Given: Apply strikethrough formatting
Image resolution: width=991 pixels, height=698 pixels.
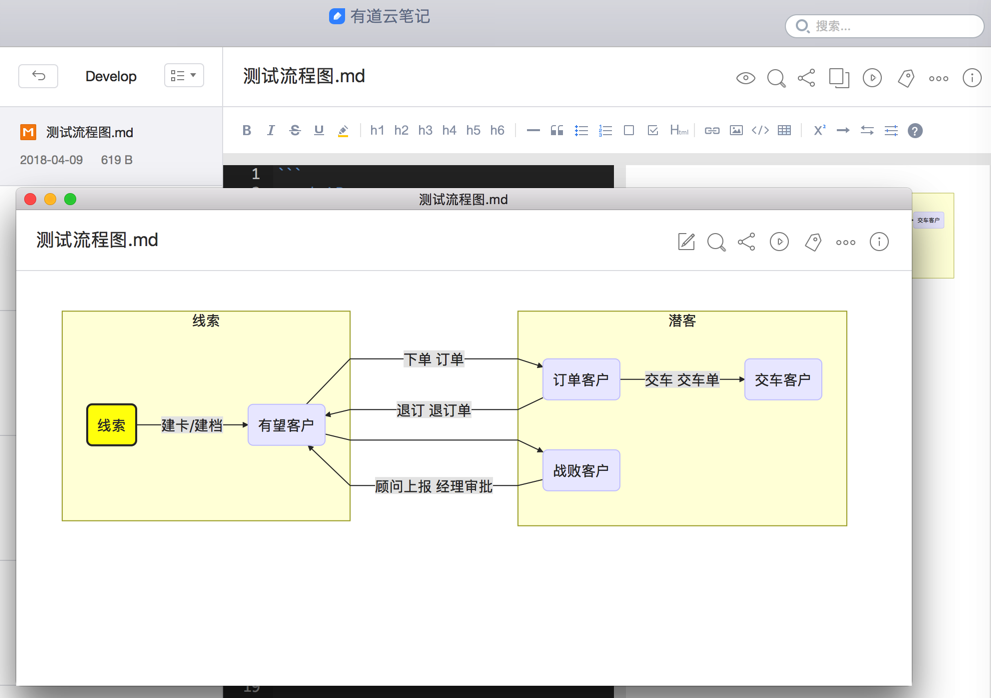Looking at the screenshot, I should point(295,130).
